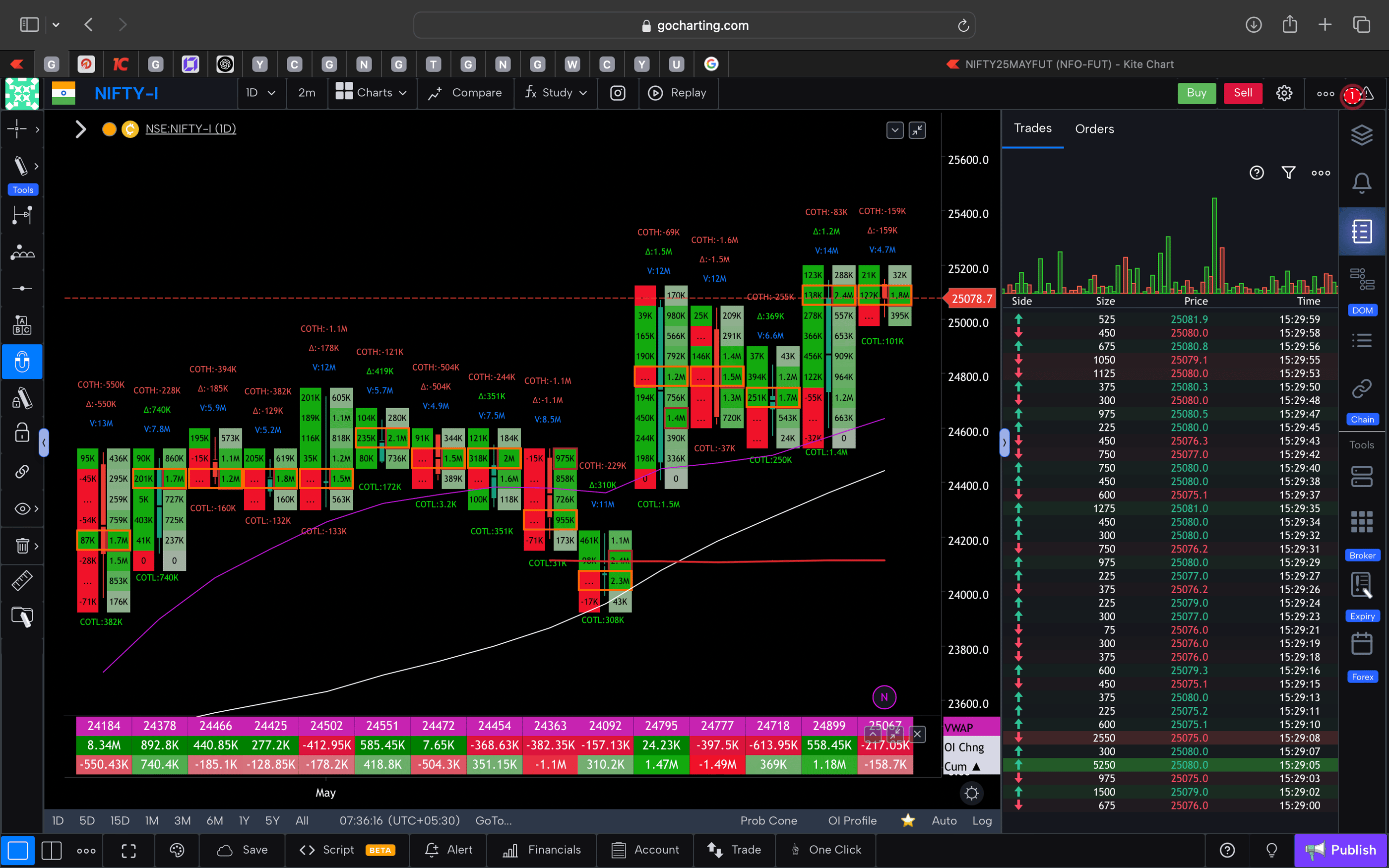
Task: Take a chart snapshot with the camera icon
Action: point(618,92)
